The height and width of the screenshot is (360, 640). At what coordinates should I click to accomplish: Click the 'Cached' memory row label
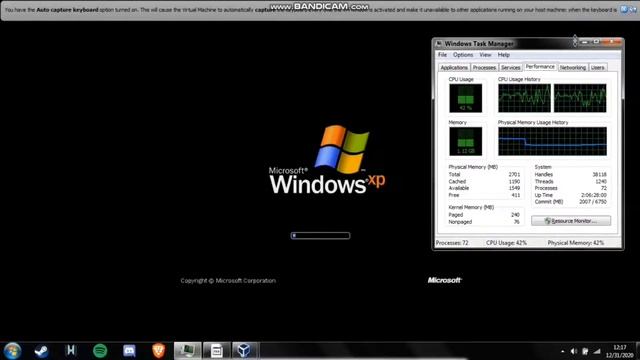point(457,181)
